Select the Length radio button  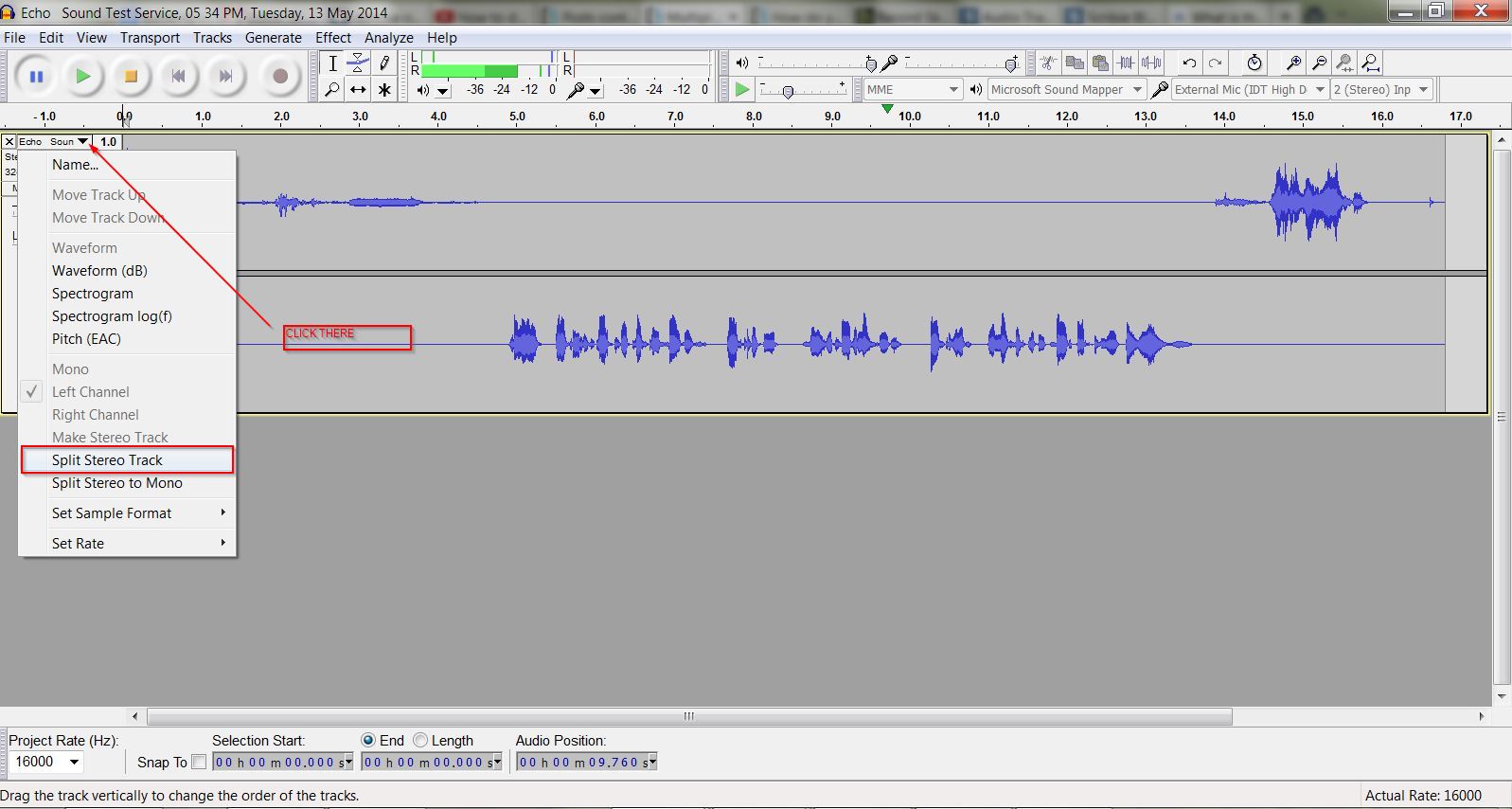420,740
